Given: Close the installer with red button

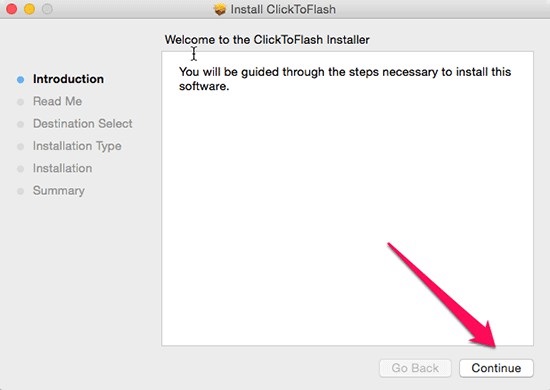Looking at the screenshot, I should pyautogui.click(x=12, y=9).
